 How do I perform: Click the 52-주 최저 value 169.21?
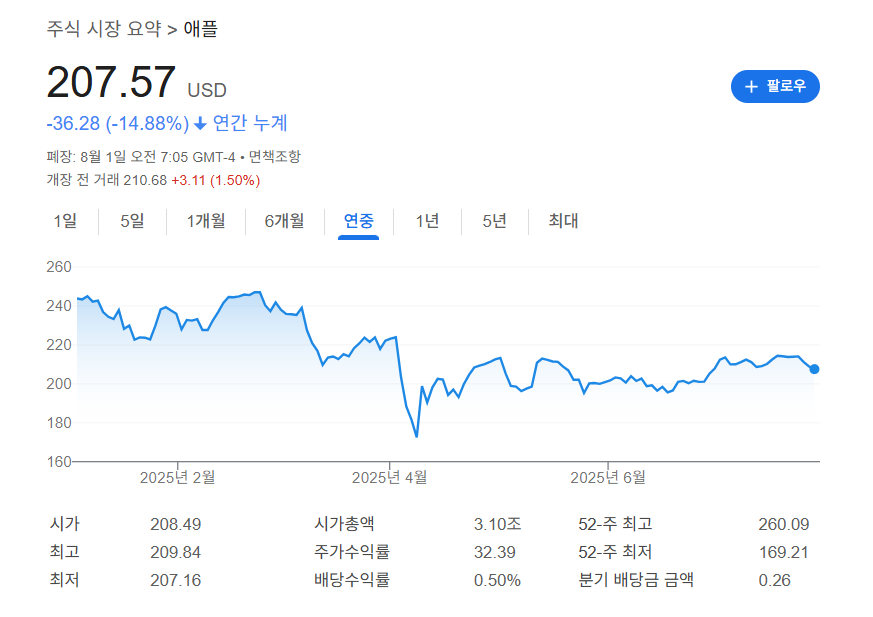click(x=783, y=552)
